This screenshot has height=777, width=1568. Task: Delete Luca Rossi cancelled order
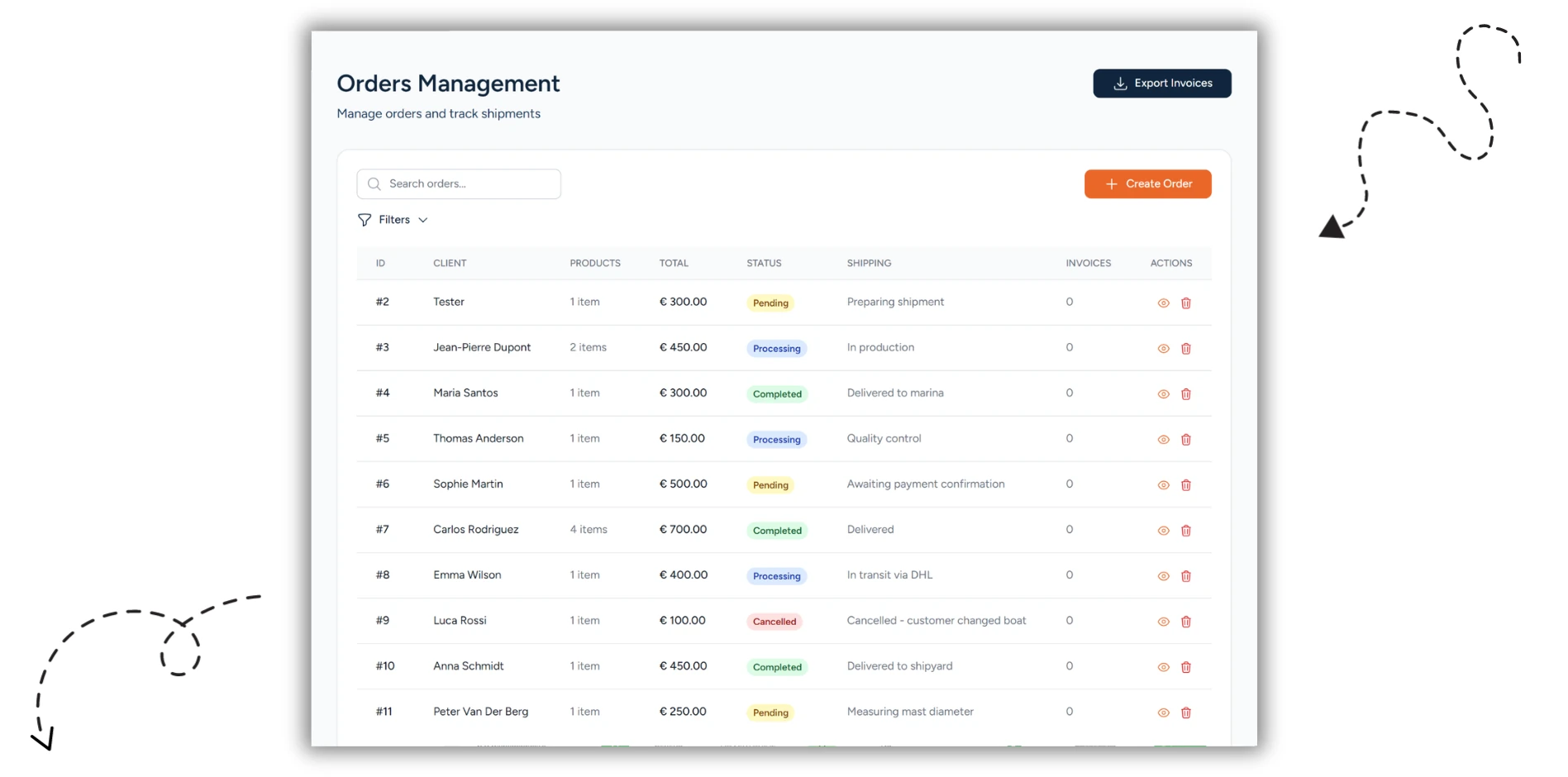pos(1185,622)
